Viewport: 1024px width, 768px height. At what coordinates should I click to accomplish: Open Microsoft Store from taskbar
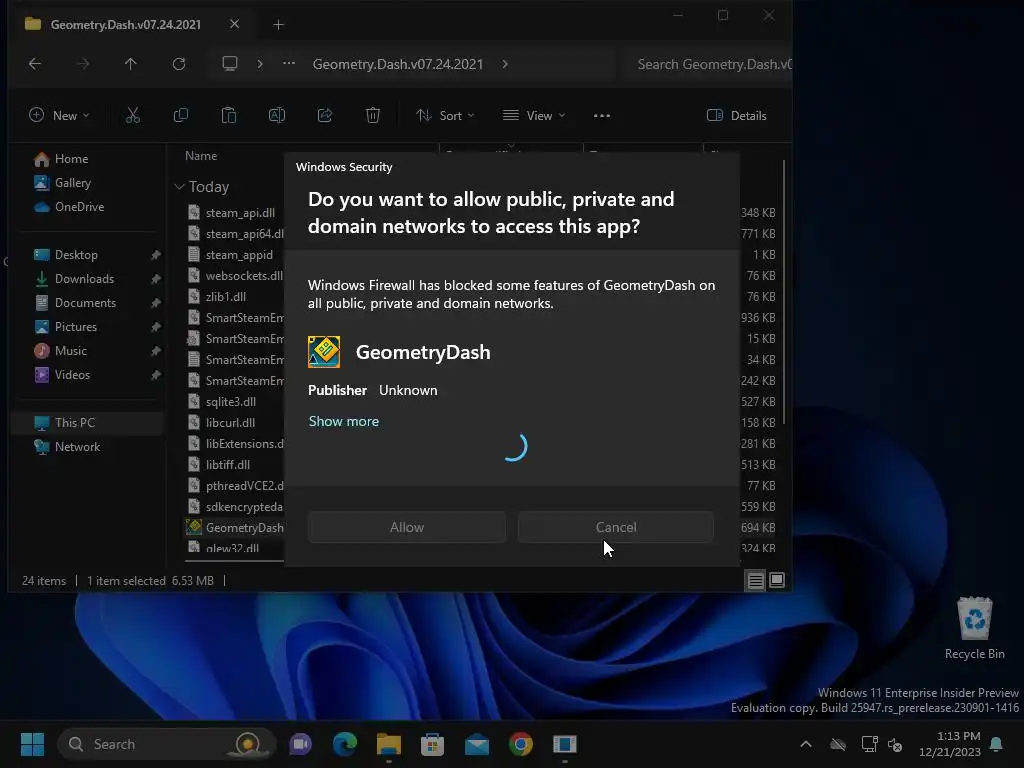click(x=432, y=744)
